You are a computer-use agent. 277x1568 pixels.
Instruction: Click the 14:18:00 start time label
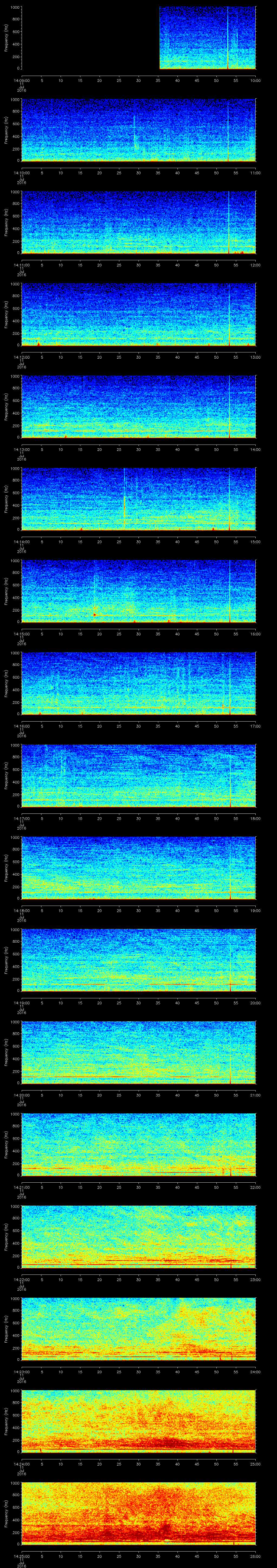pyautogui.click(x=21, y=910)
